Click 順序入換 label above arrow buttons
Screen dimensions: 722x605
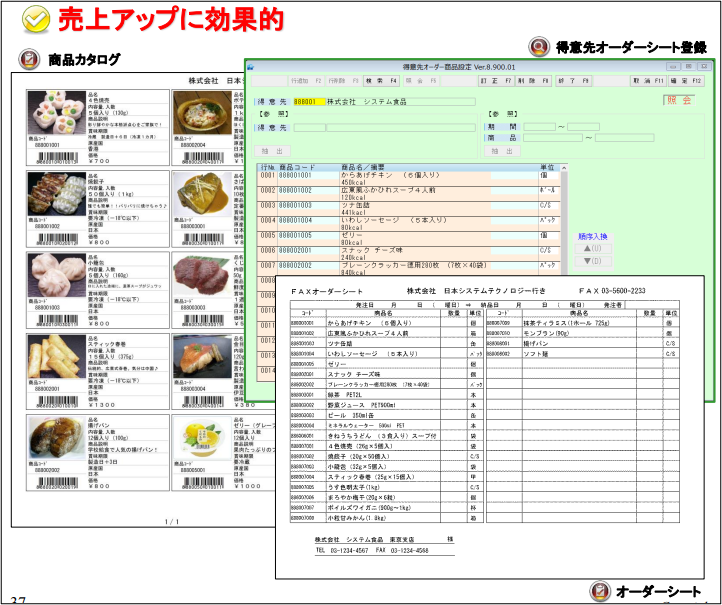tap(593, 237)
